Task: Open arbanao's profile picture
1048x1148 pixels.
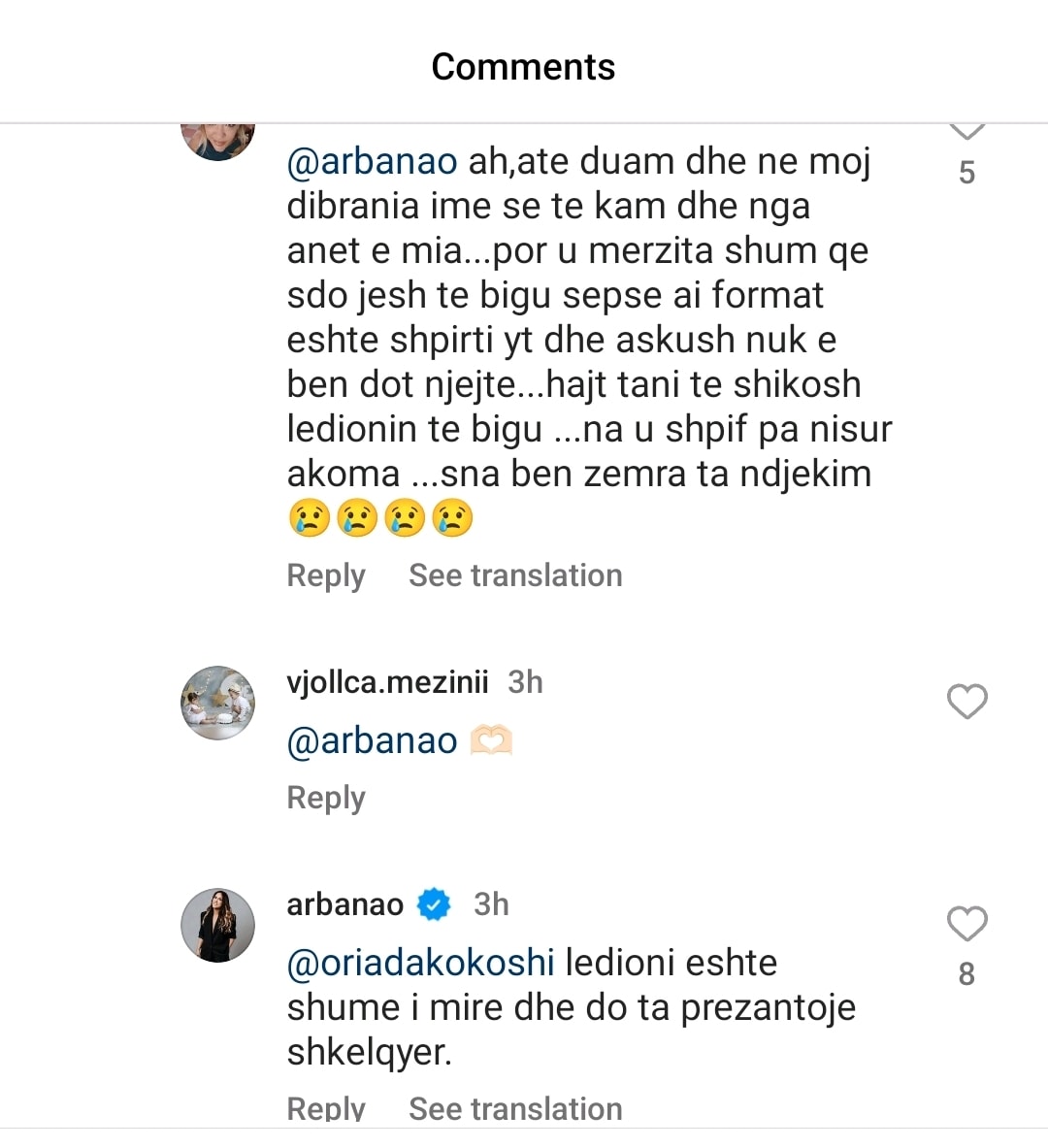Action: (218, 925)
